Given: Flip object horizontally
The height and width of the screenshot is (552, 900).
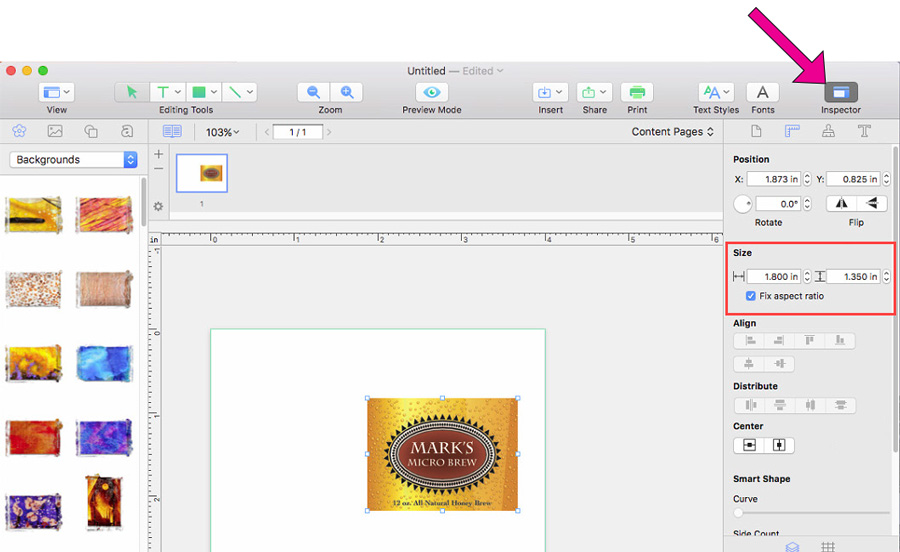Looking at the screenshot, I should point(841,203).
